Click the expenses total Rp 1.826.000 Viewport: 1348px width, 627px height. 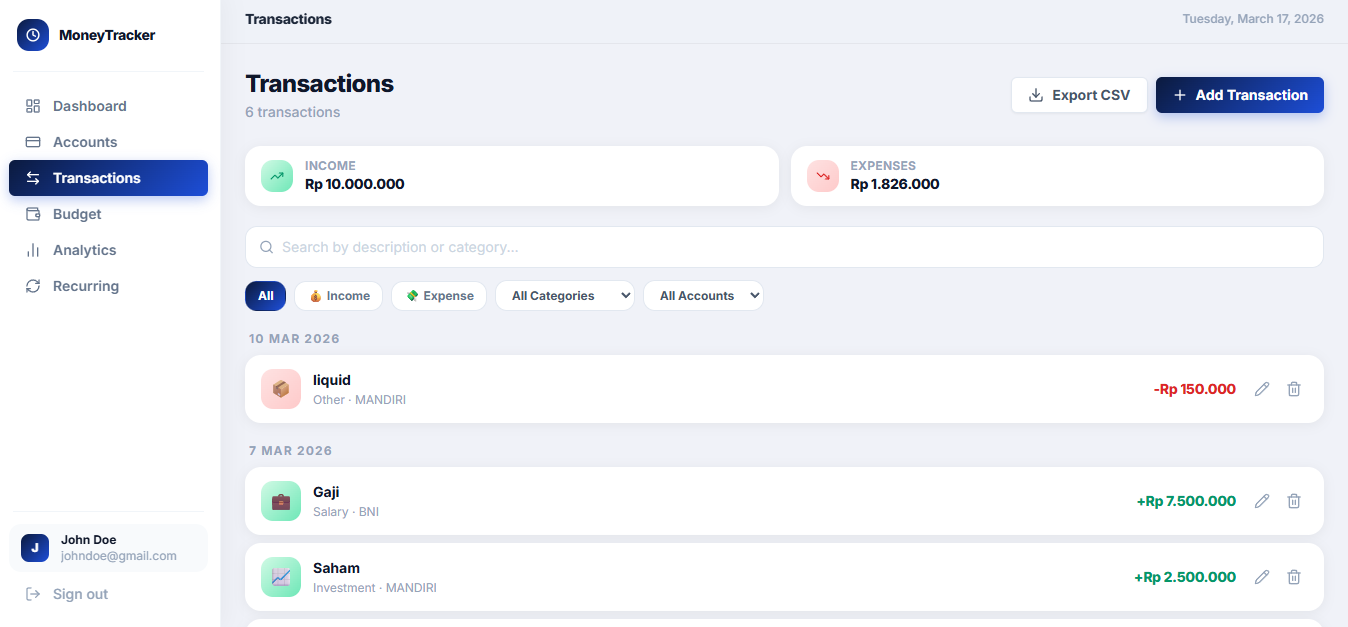pos(895,184)
